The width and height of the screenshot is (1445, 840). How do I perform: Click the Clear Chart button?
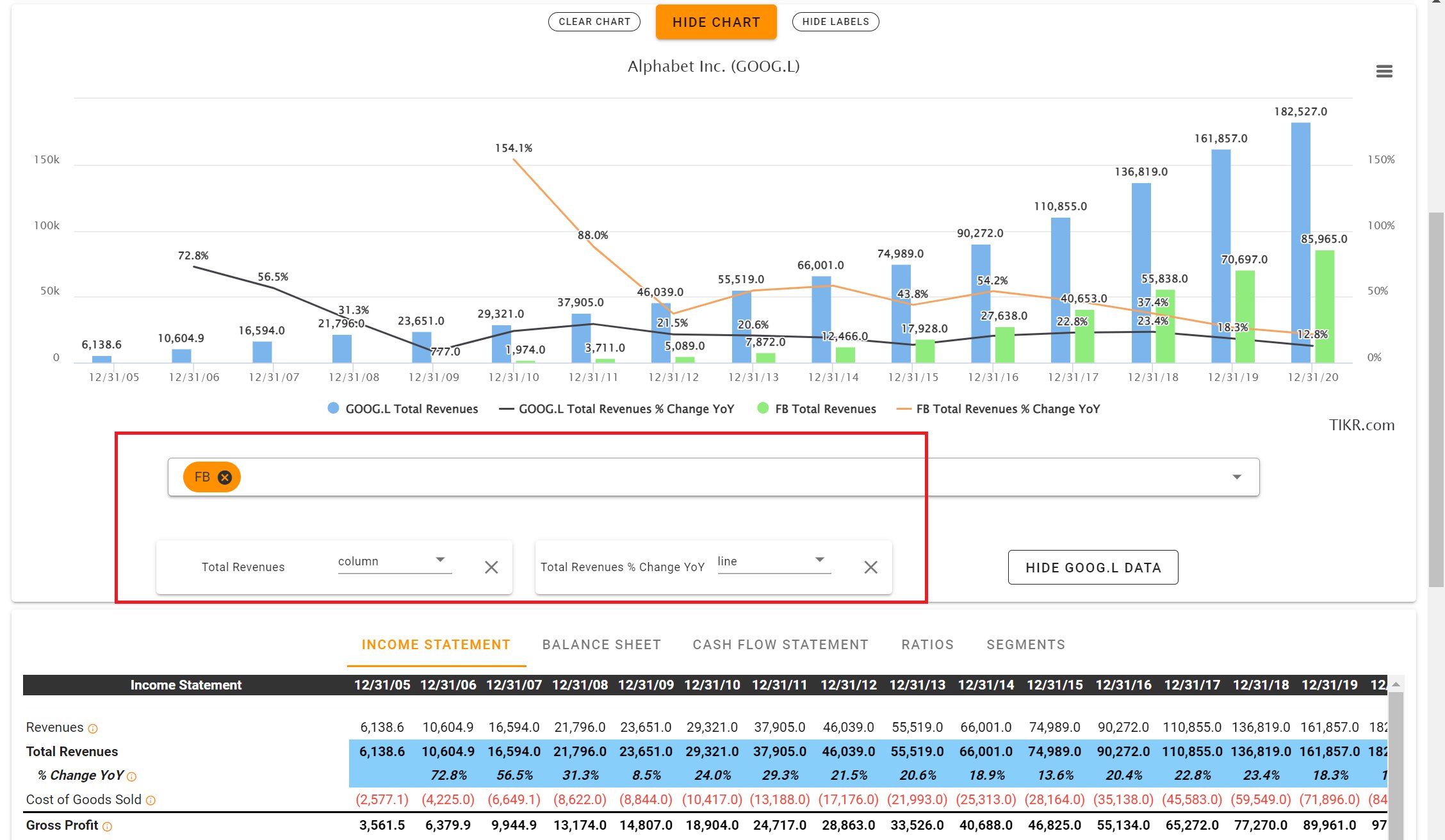click(x=594, y=22)
